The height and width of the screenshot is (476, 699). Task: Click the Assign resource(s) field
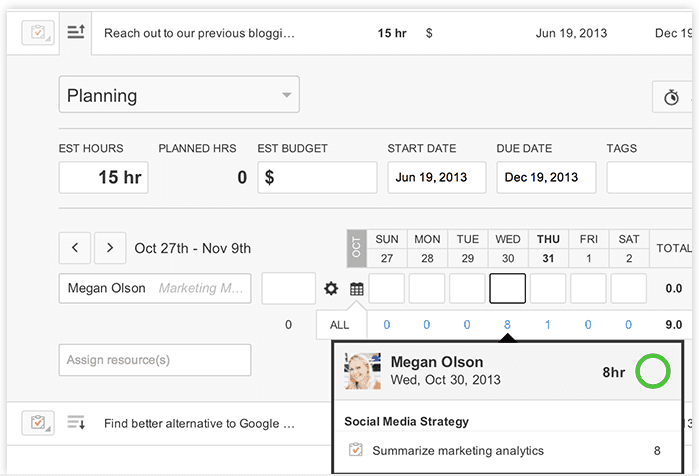[155, 360]
